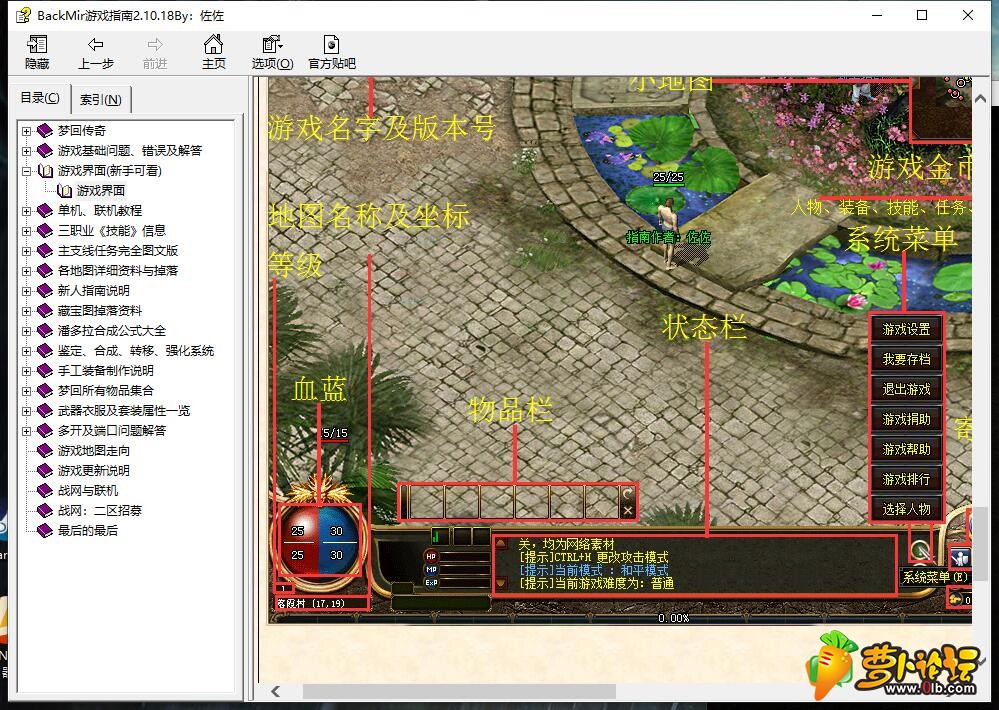This screenshot has width=999, height=710.
Task: Expand 鉴定、合成、转移、强化系统 node
Action: click(x=26, y=351)
